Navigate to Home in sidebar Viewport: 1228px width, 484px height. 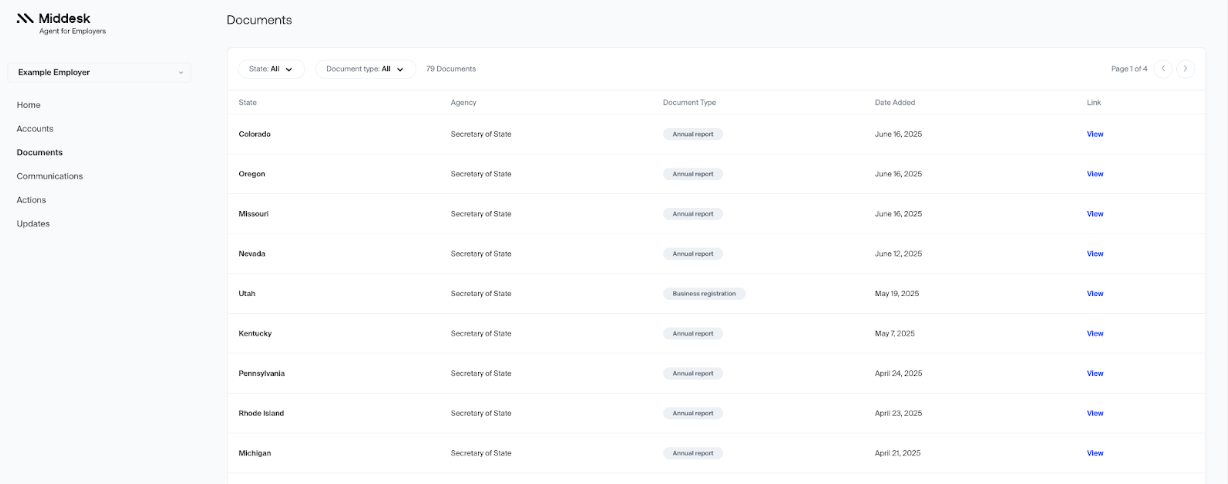click(x=28, y=105)
